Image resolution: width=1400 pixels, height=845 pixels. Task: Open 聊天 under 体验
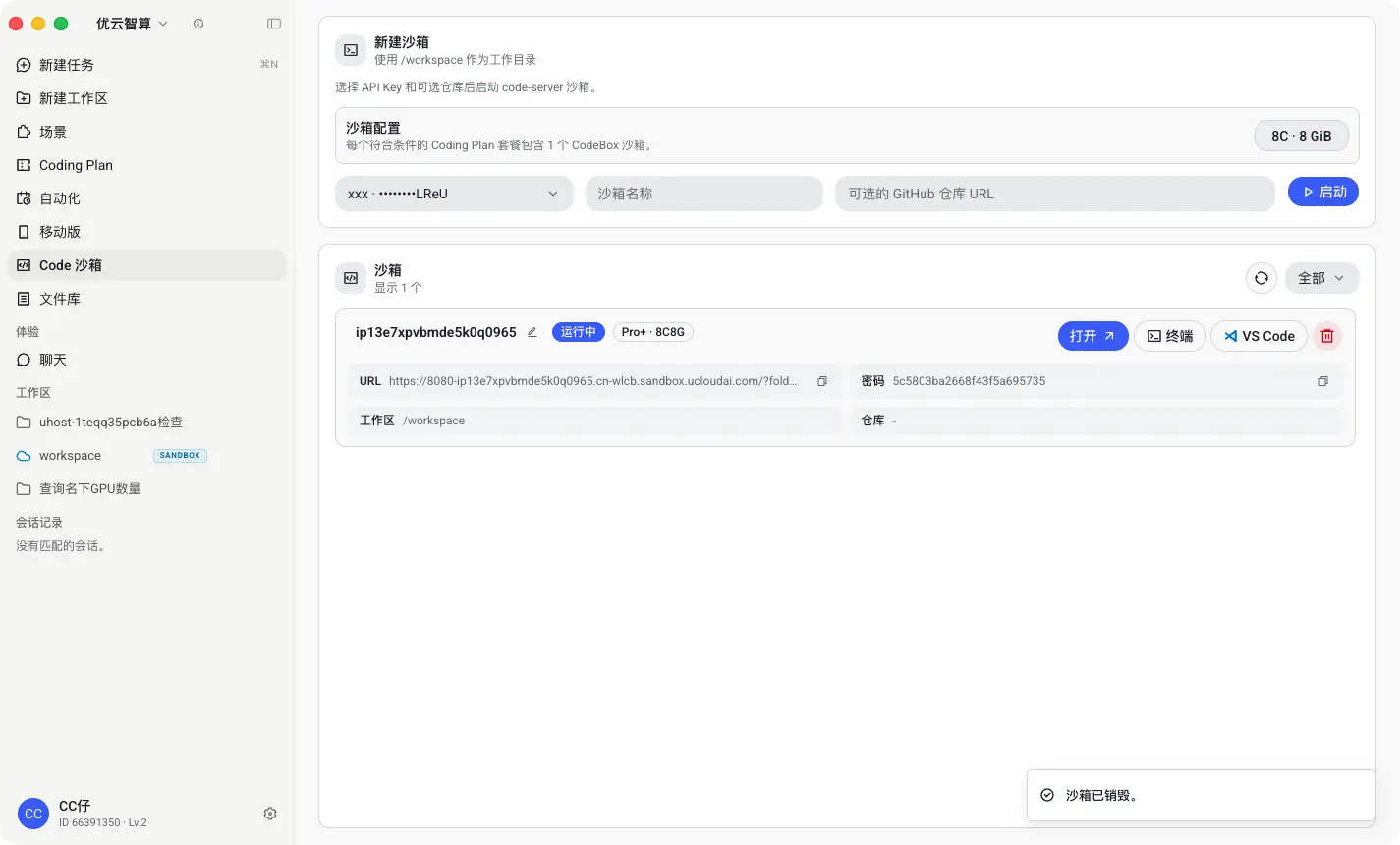click(147, 360)
